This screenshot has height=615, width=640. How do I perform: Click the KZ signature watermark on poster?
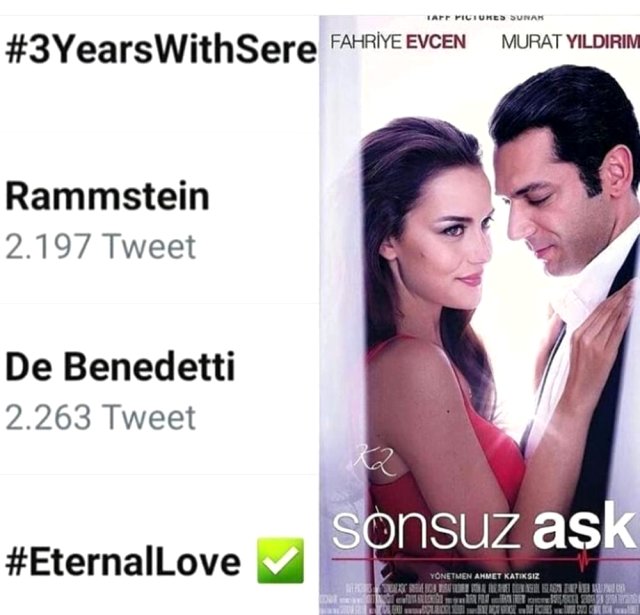tap(376, 460)
